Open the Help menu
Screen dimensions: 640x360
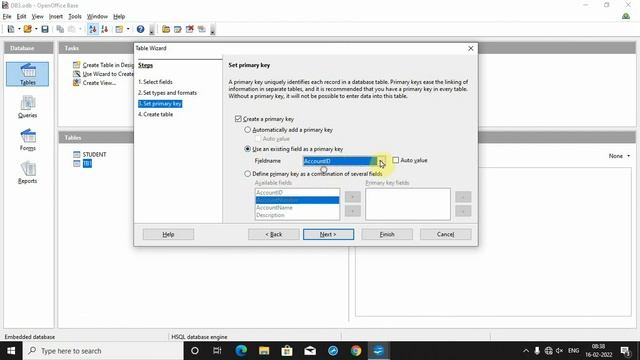coord(119,16)
